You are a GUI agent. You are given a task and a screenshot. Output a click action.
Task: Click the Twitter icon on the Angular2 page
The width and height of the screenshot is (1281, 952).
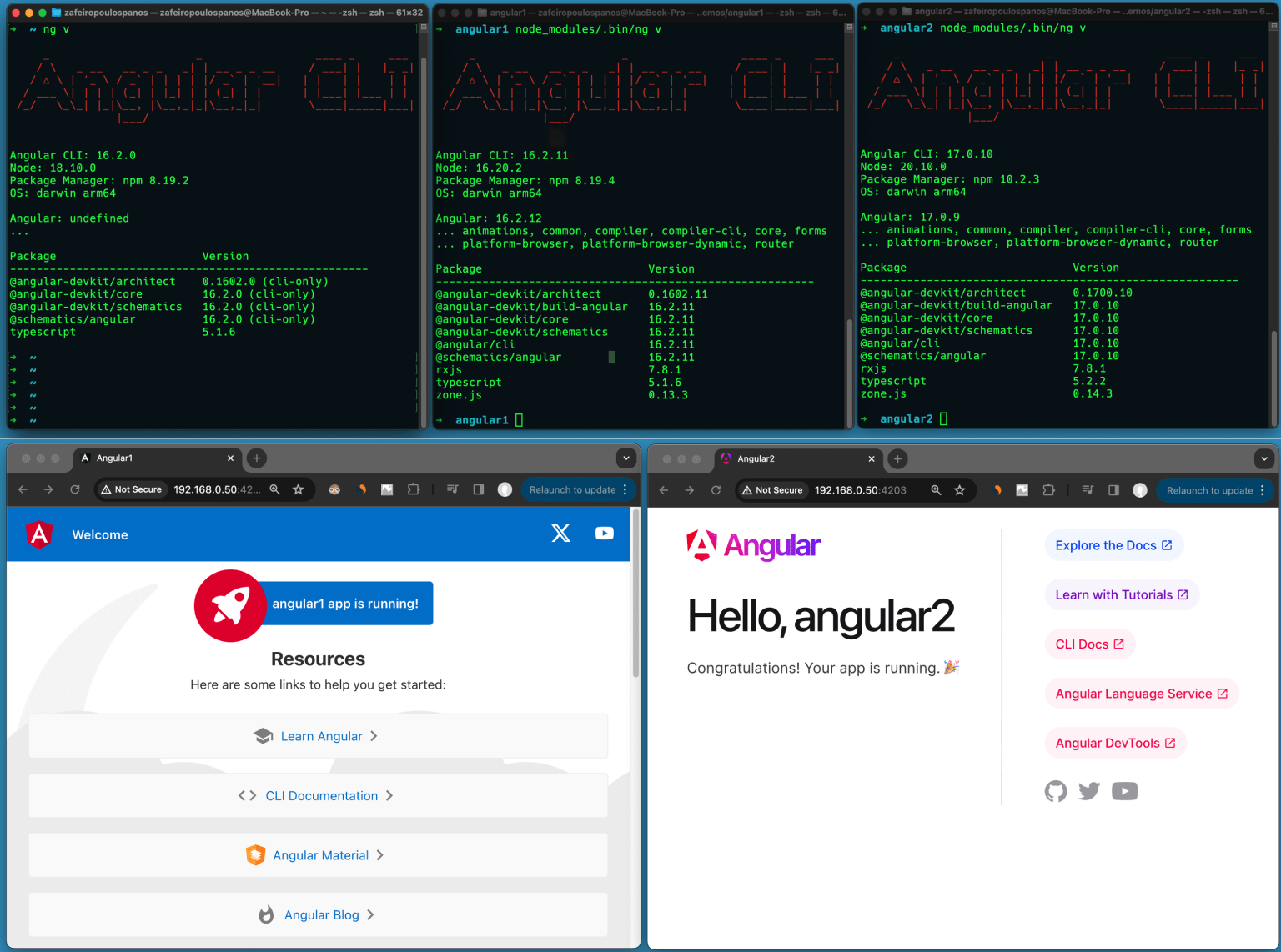tap(1089, 790)
